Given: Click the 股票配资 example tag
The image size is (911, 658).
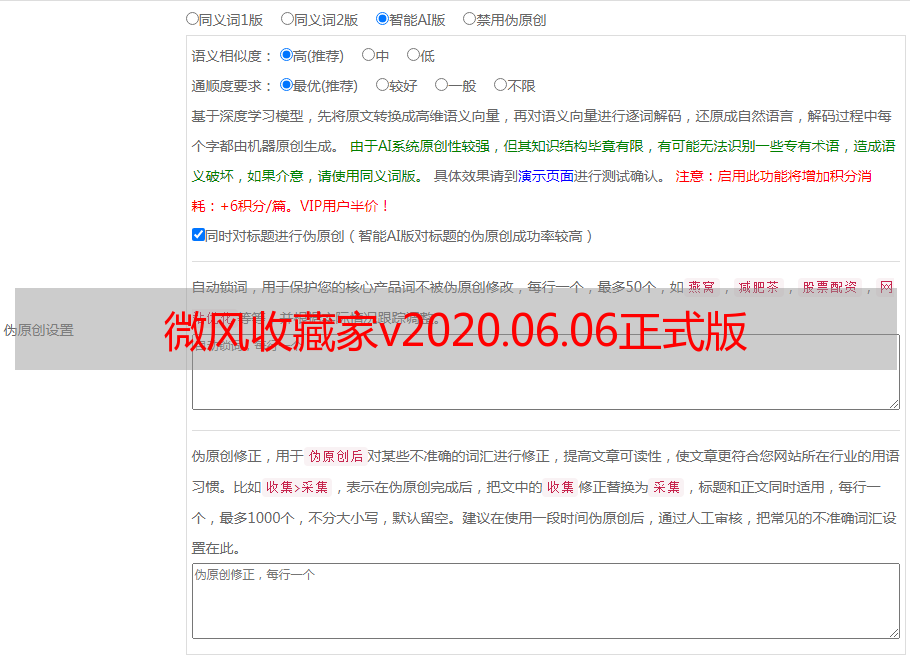Looking at the screenshot, I should coord(830,287).
